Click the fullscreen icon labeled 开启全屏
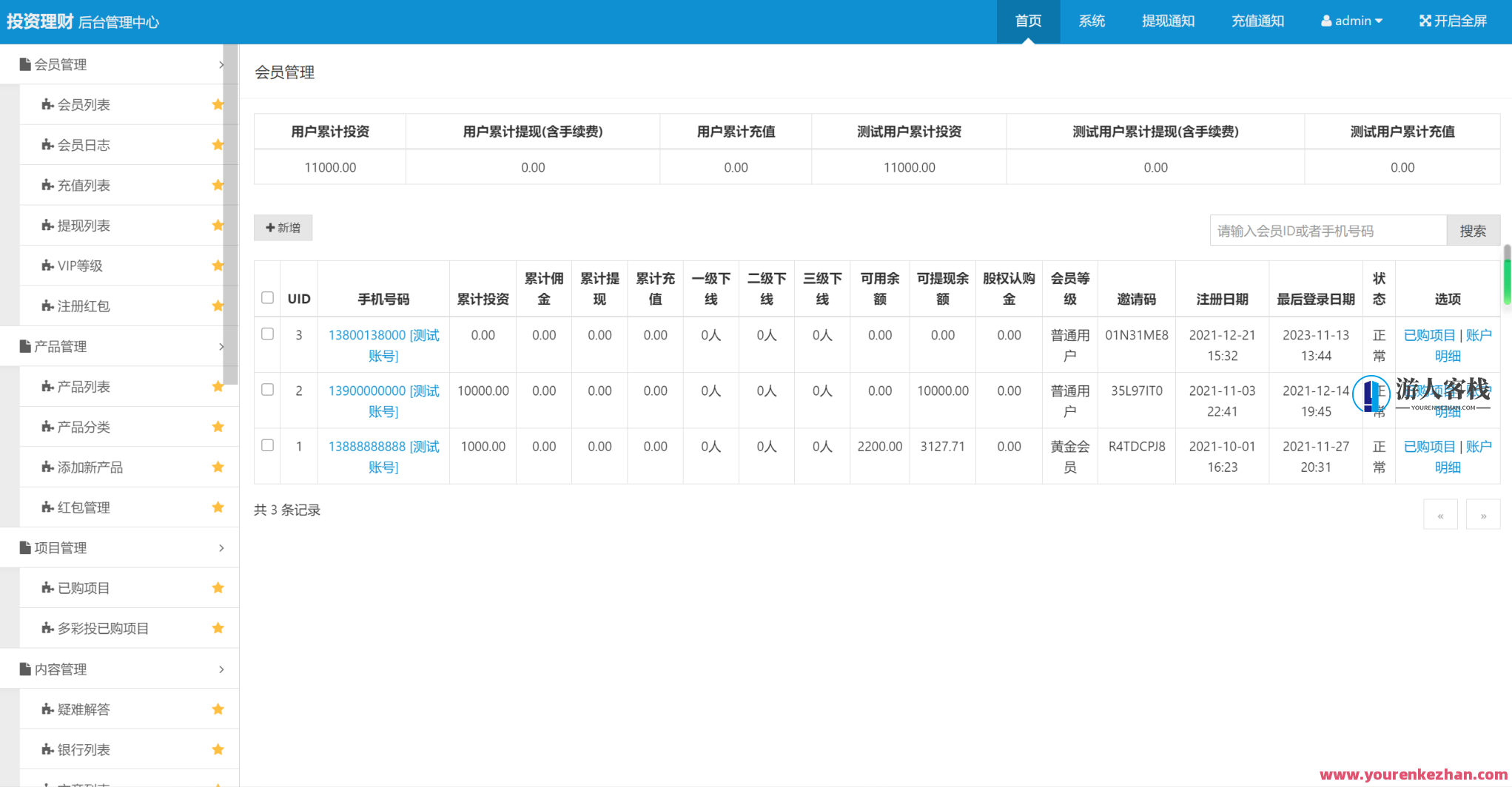Screen dimensions: 1512x787 click(x=1425, y=21)
